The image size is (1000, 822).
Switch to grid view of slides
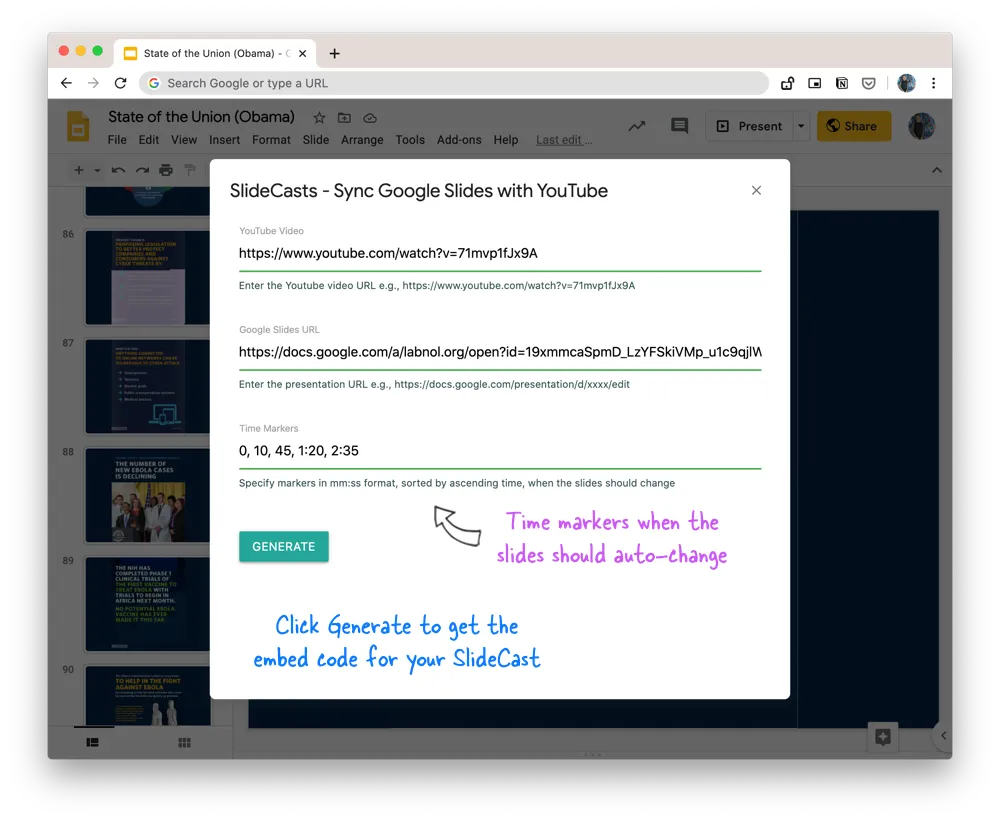(x=185, y=742)
